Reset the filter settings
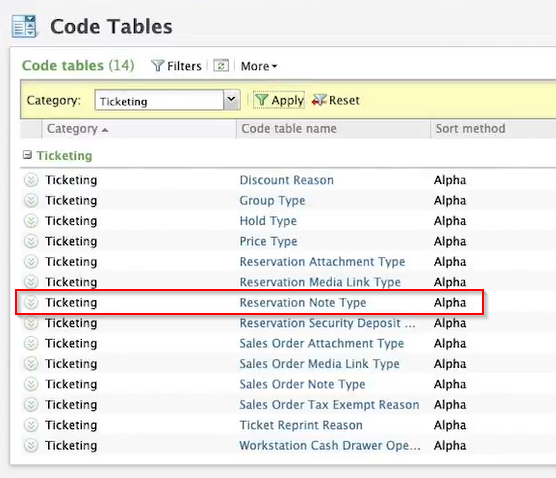The width and height of the screenshot is (556, 478). pos(336,100)
